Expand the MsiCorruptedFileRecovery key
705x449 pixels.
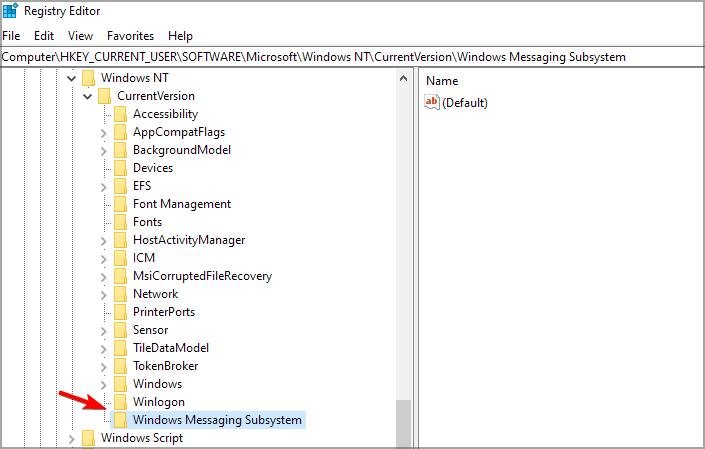click(104, 277)
